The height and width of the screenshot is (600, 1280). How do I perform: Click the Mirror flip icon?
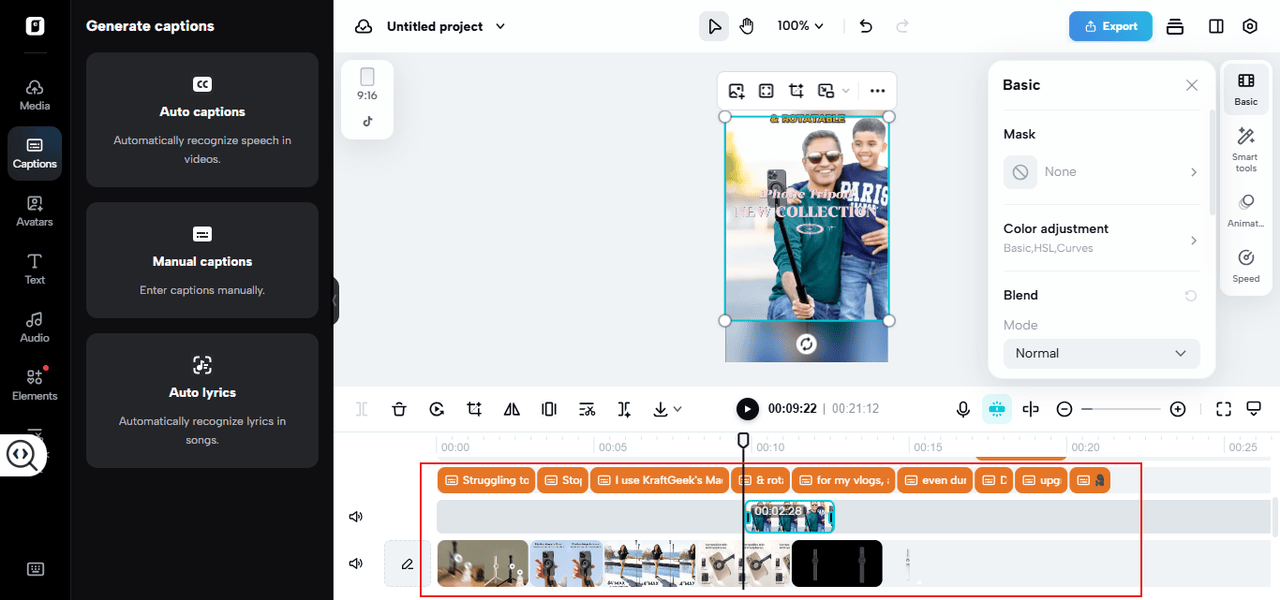[x=512, y=409]
